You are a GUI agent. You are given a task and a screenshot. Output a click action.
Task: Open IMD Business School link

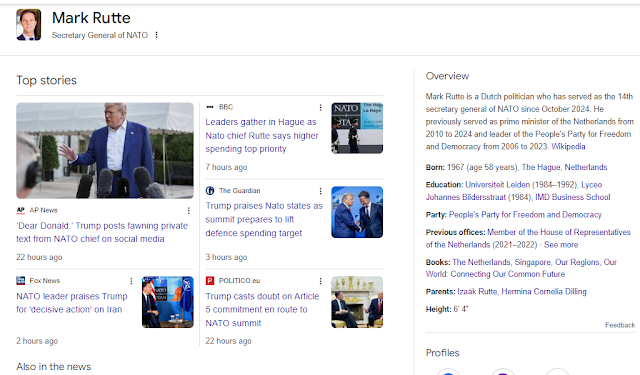click(573, 197)
